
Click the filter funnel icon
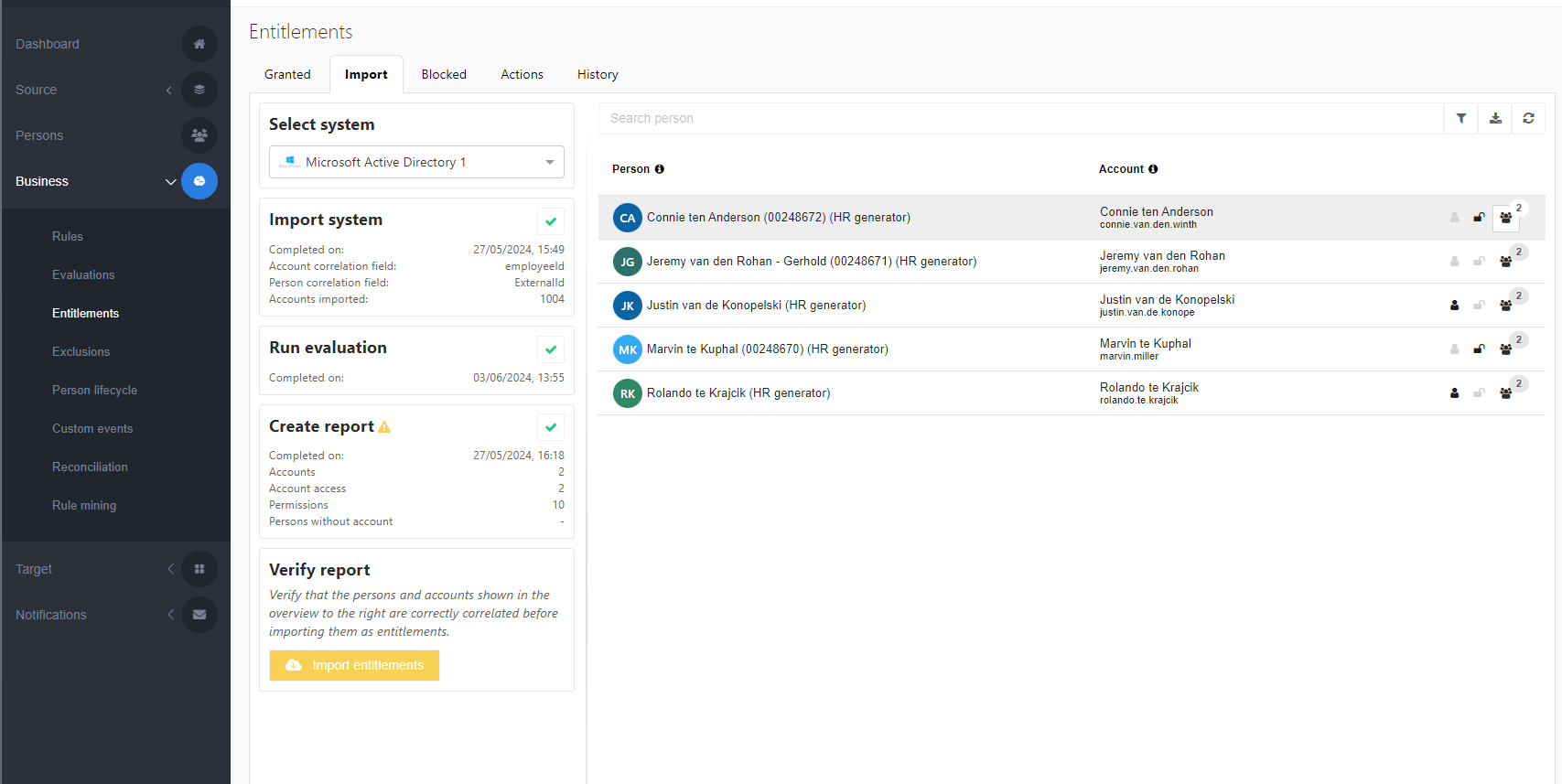(x=1461, y=118)
